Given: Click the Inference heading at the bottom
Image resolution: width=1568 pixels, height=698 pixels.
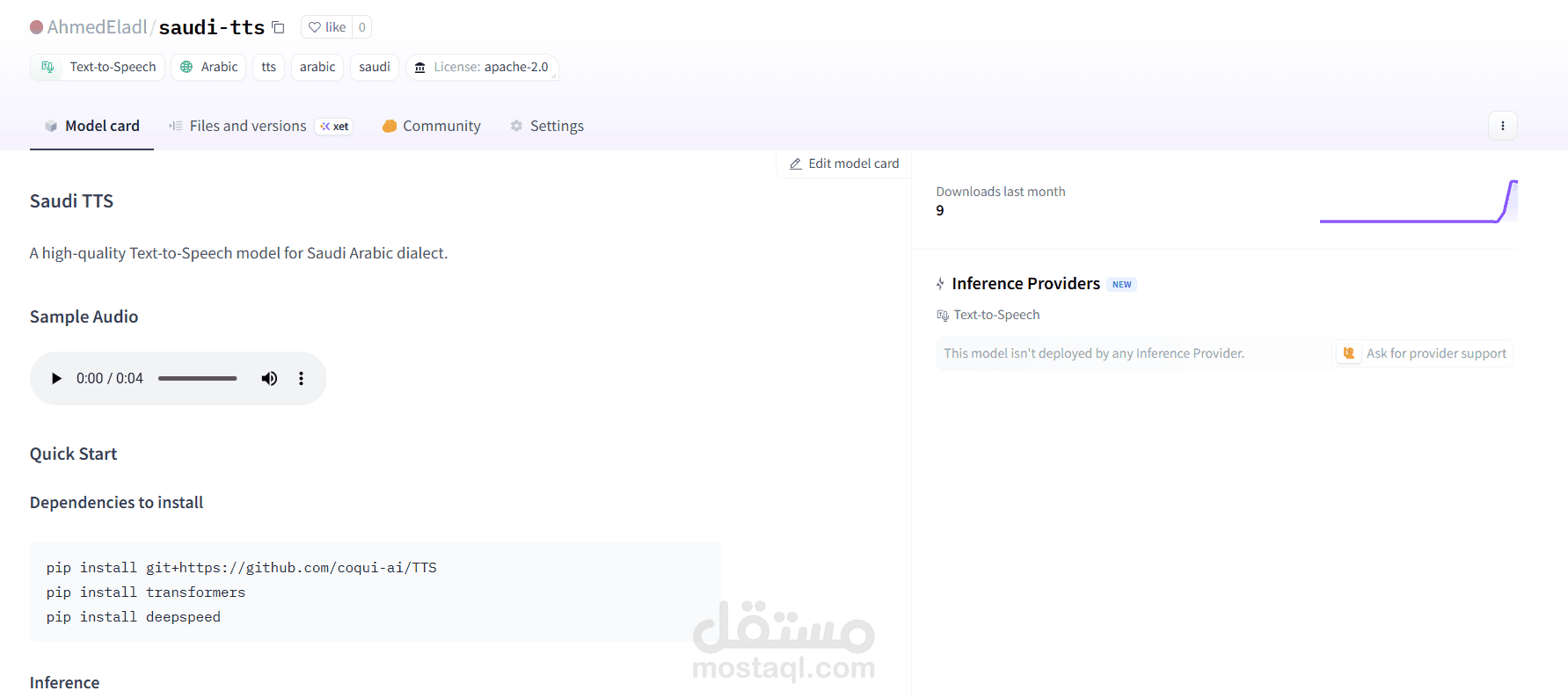Looking at the screenshot, I should 65,683.
